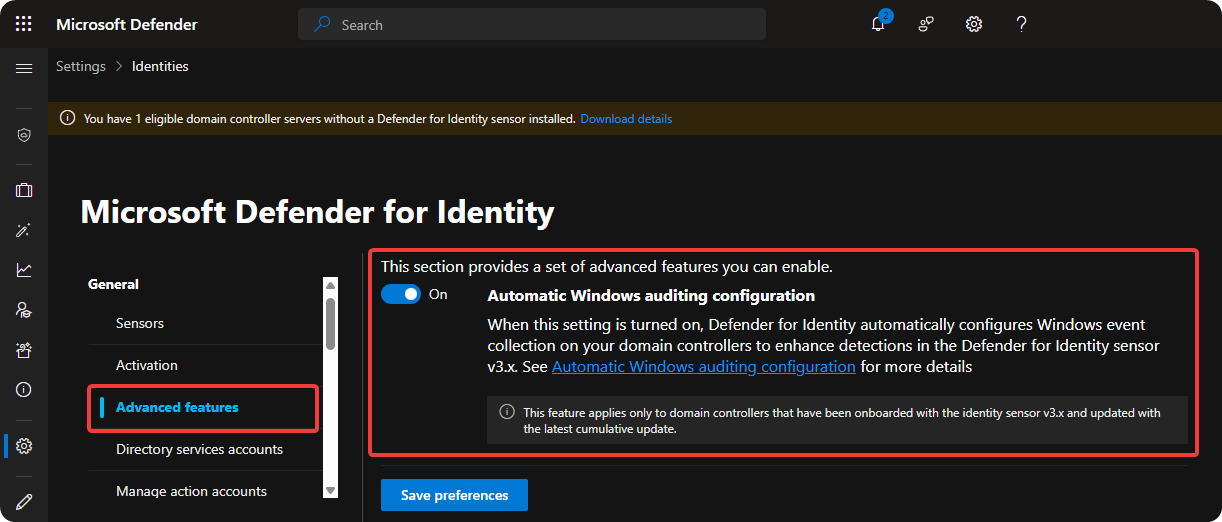This screenshot has height=522, width=1222.
Task: Expand the left navigation hamburger menu
Action: [24, 68]
